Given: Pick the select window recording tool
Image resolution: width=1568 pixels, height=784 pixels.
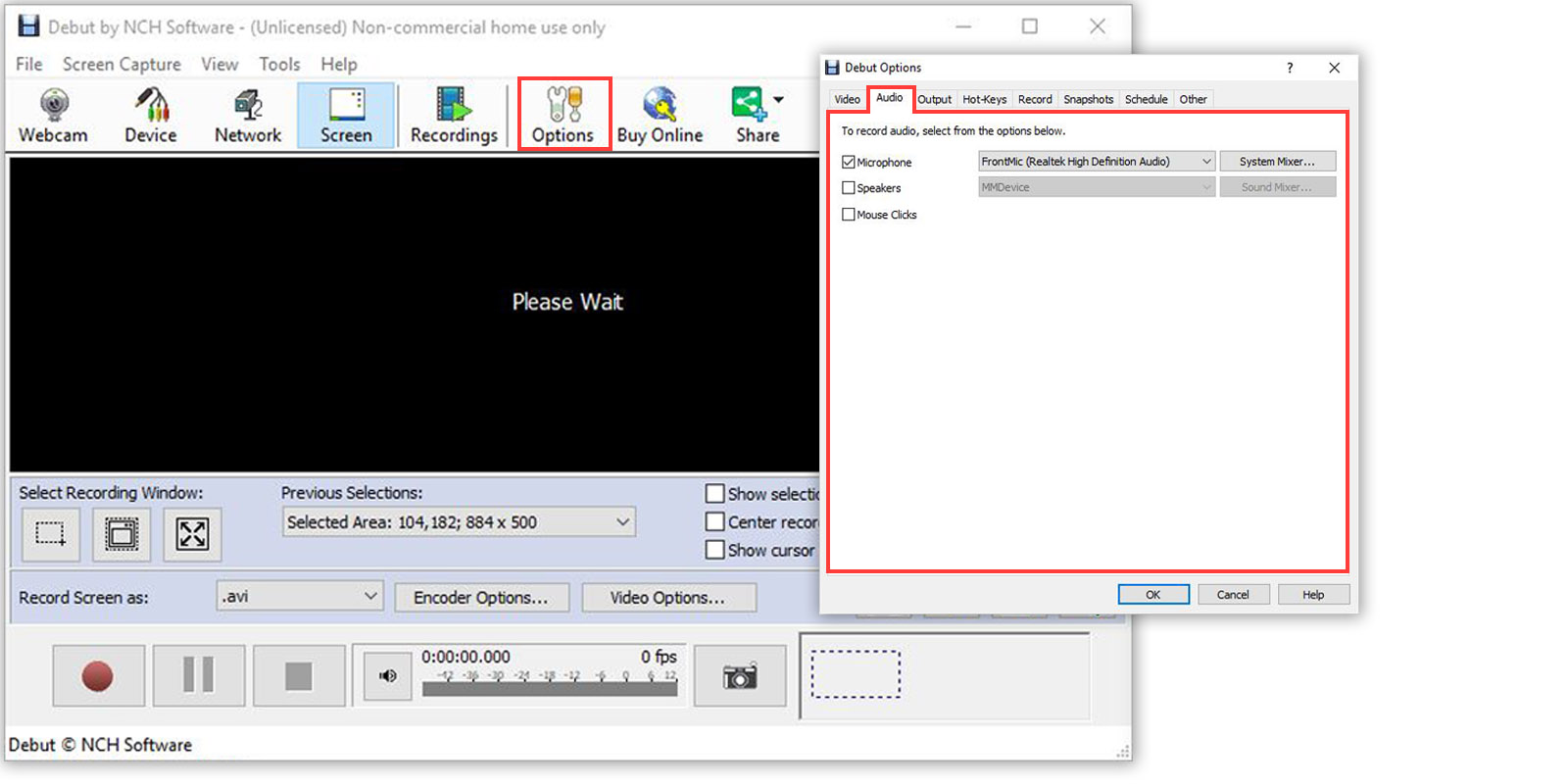Looking at the screenshot, I should tap(122, 534).
